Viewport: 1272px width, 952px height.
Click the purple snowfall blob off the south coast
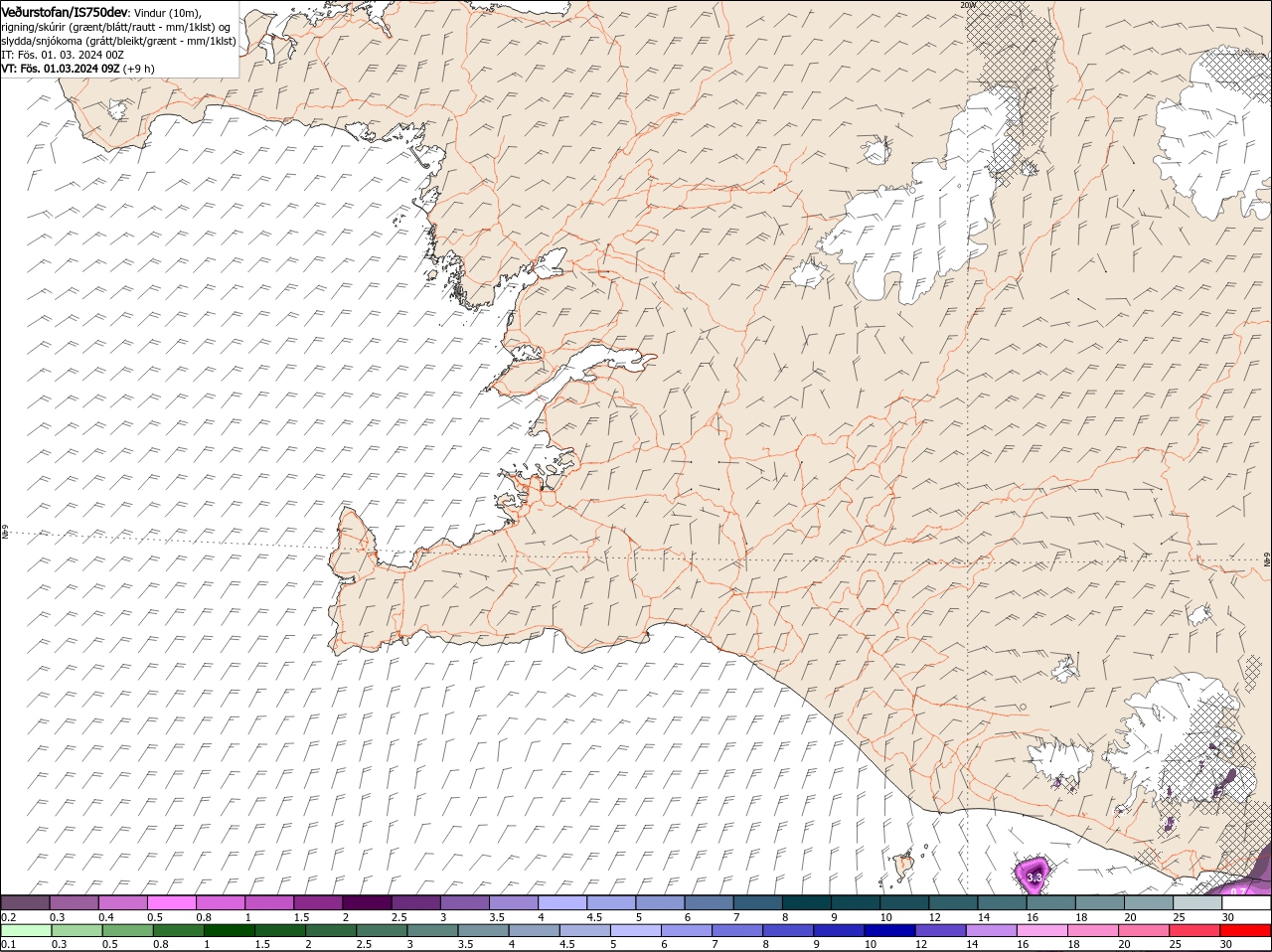(x=1033, y=874)
